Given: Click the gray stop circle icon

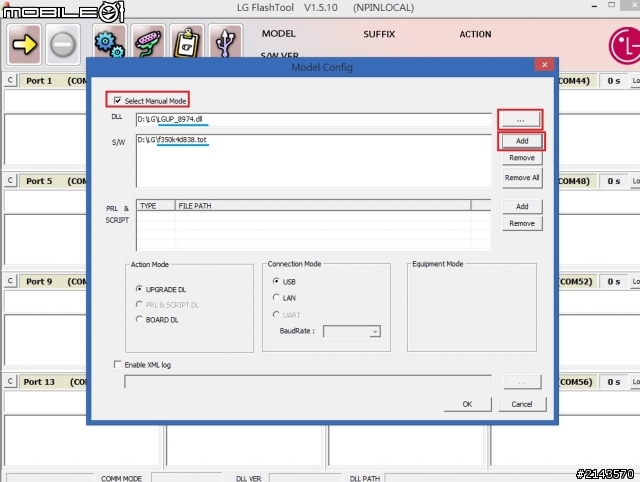Looking at the screenshot, I should point(62,44).
